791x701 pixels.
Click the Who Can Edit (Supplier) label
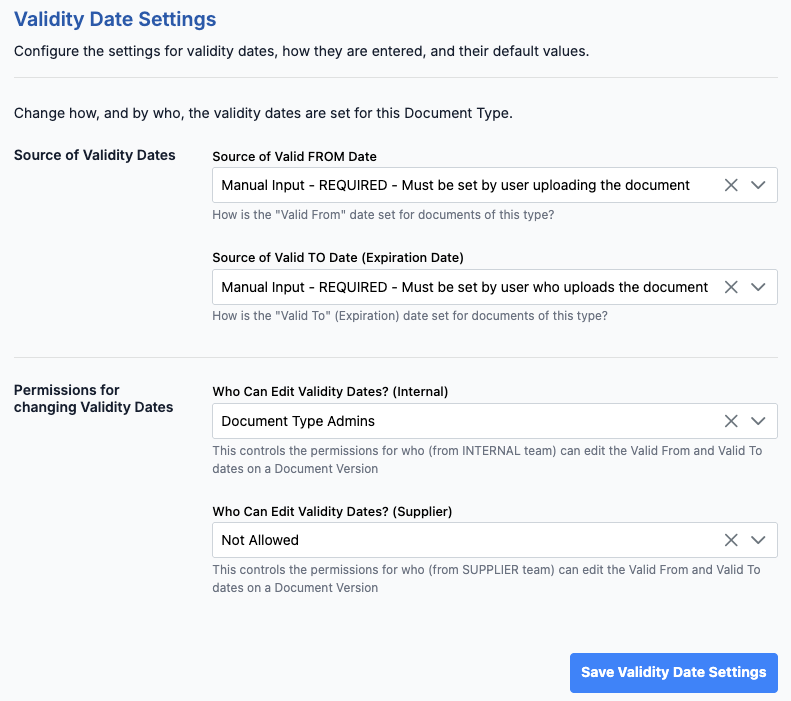pos(332,511)
